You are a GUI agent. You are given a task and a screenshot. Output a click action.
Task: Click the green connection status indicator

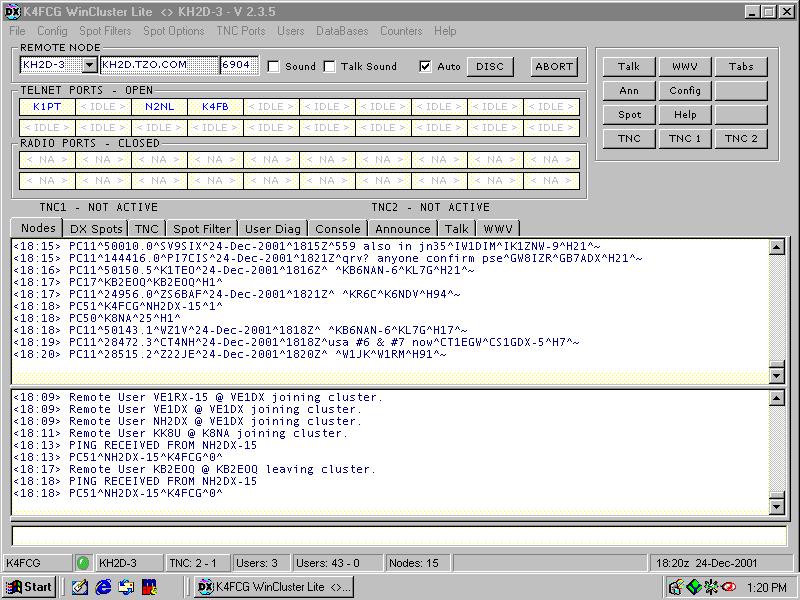[x=83, y=563]
